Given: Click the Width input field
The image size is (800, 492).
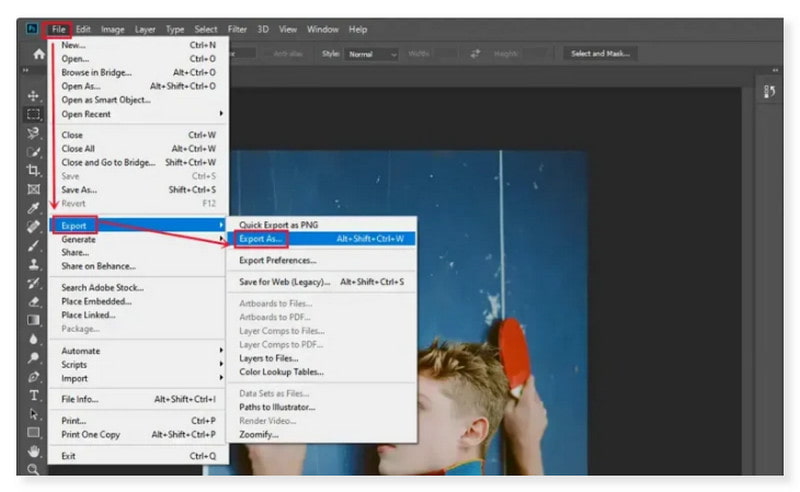Looking at the screenshot, I should pyautogui.click(x=445, y=54).
